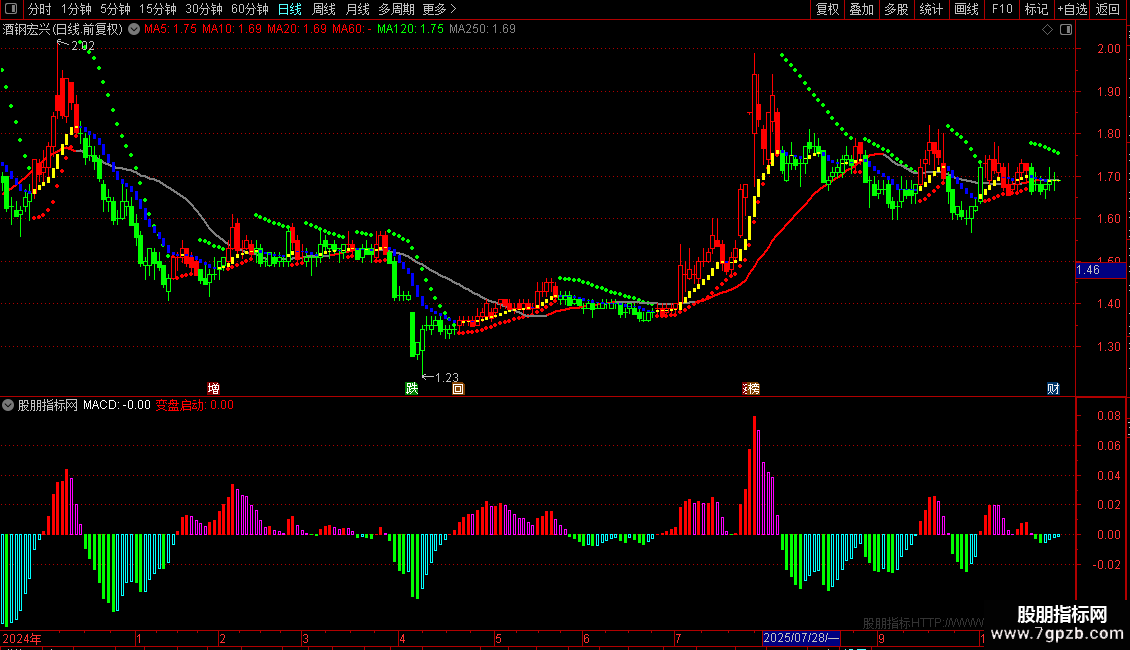This screenshot has height=650, width=1130.
Task: Select the 5分钟 period tab
Action: (115, 9)
